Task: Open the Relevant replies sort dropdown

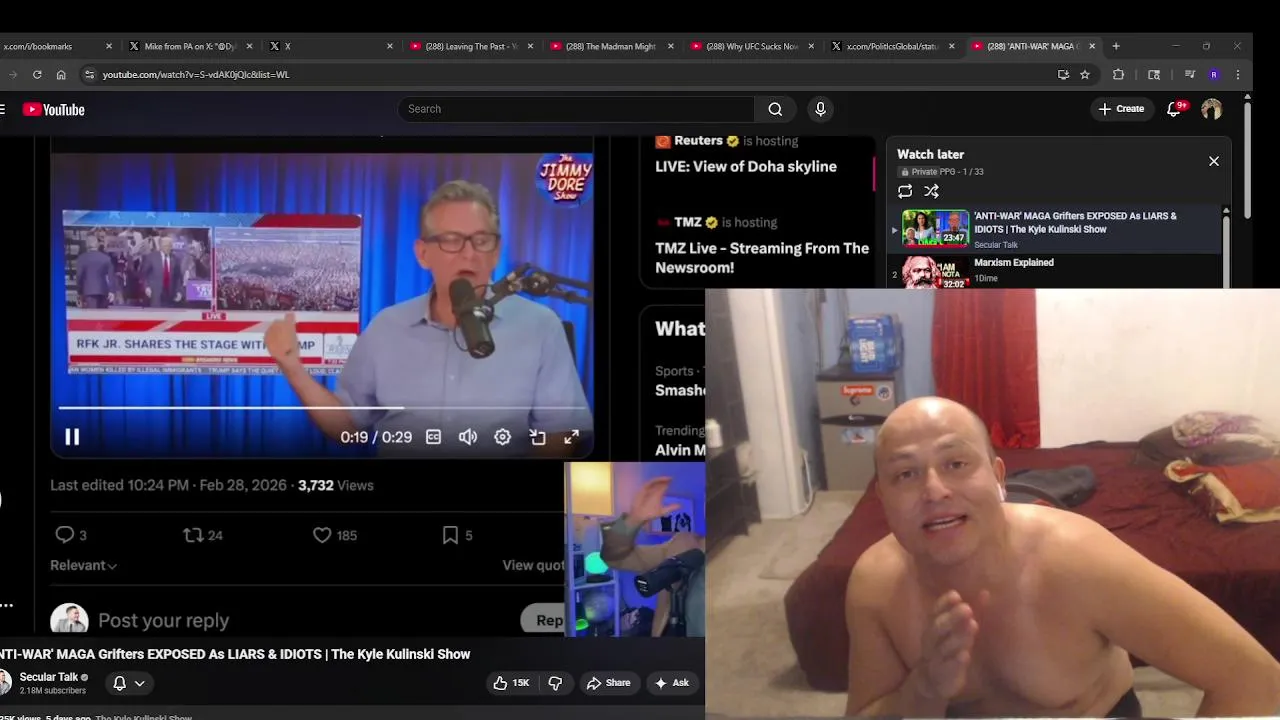Action: (x=84, y=565)
